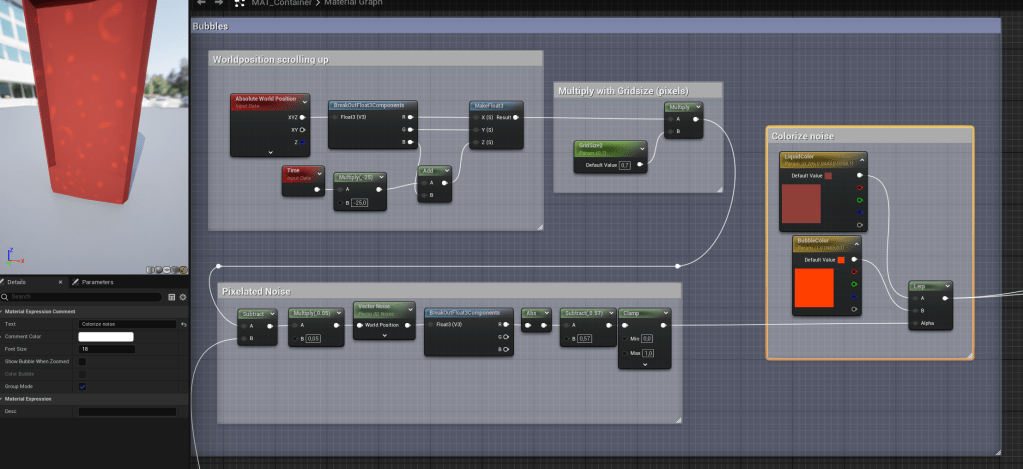Open the Comment Color swatch

[105, 336]
